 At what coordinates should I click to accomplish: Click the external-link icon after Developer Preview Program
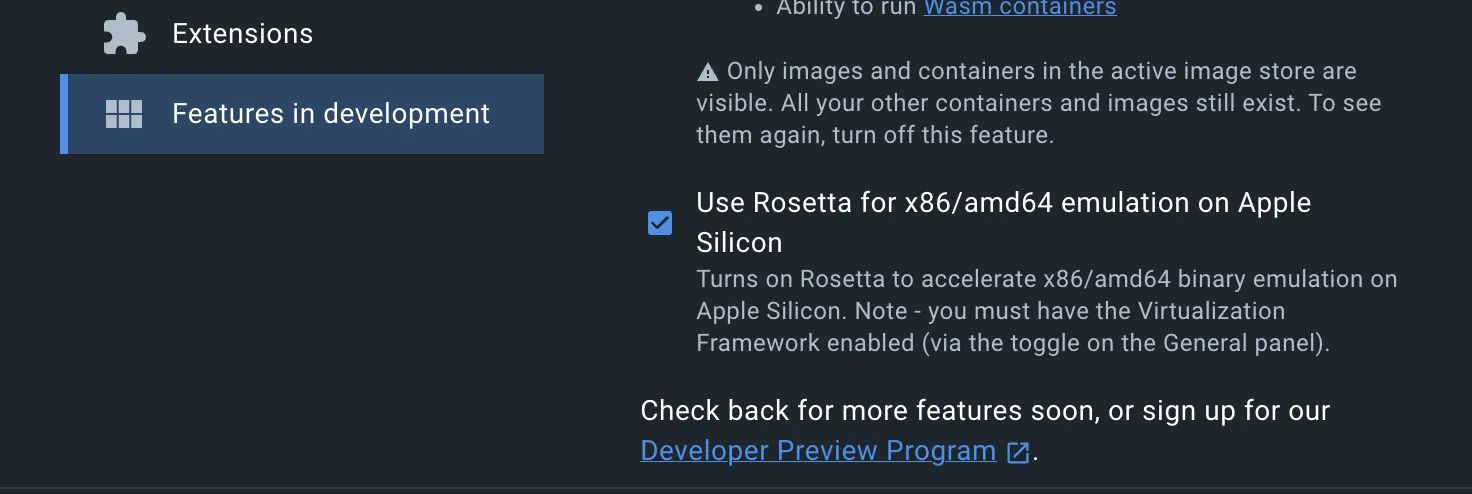pyautogui.click(x=1017, y=452)
